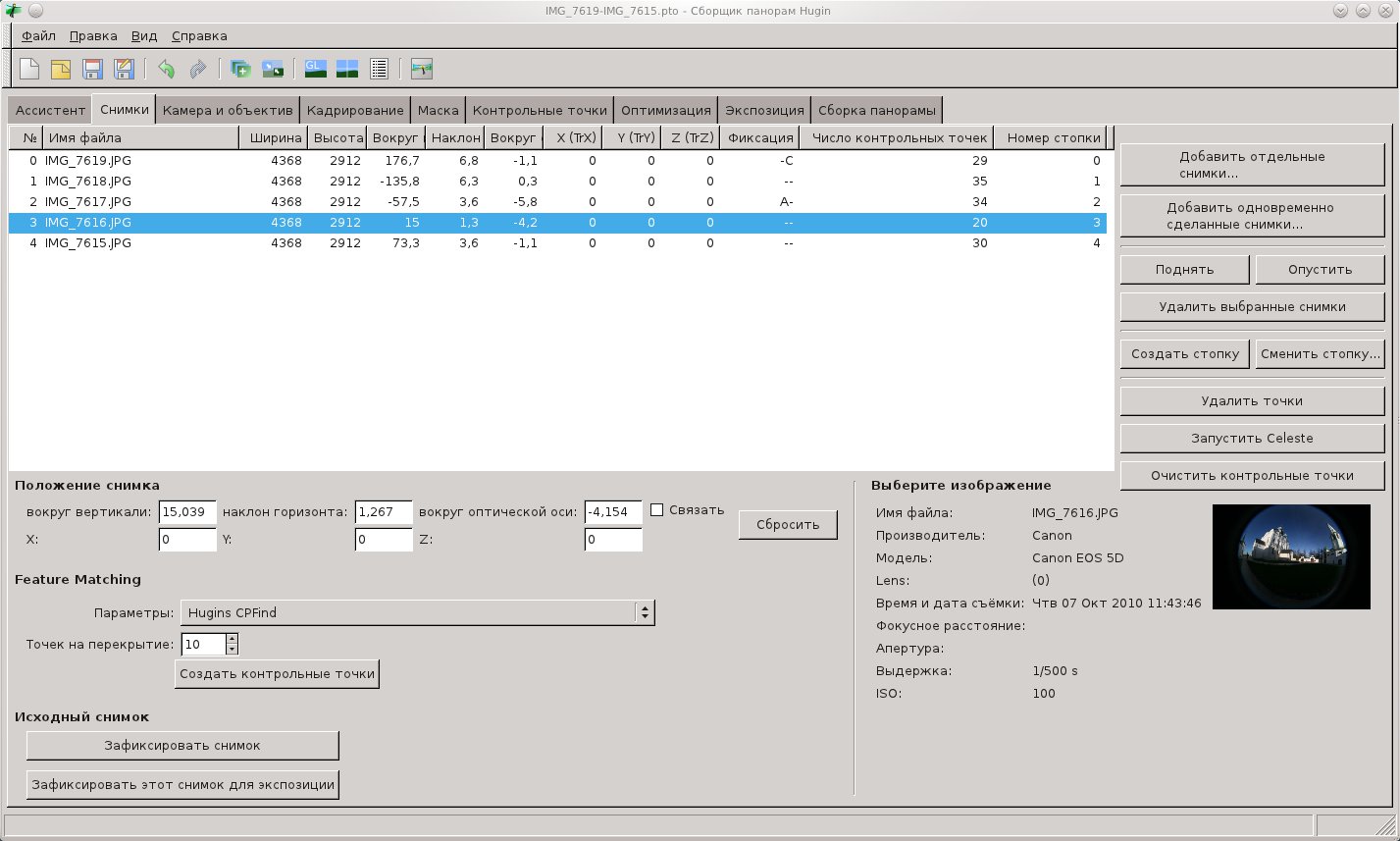
Task: Decrease points per overlap with down arrow
Action: click(232, 649)
